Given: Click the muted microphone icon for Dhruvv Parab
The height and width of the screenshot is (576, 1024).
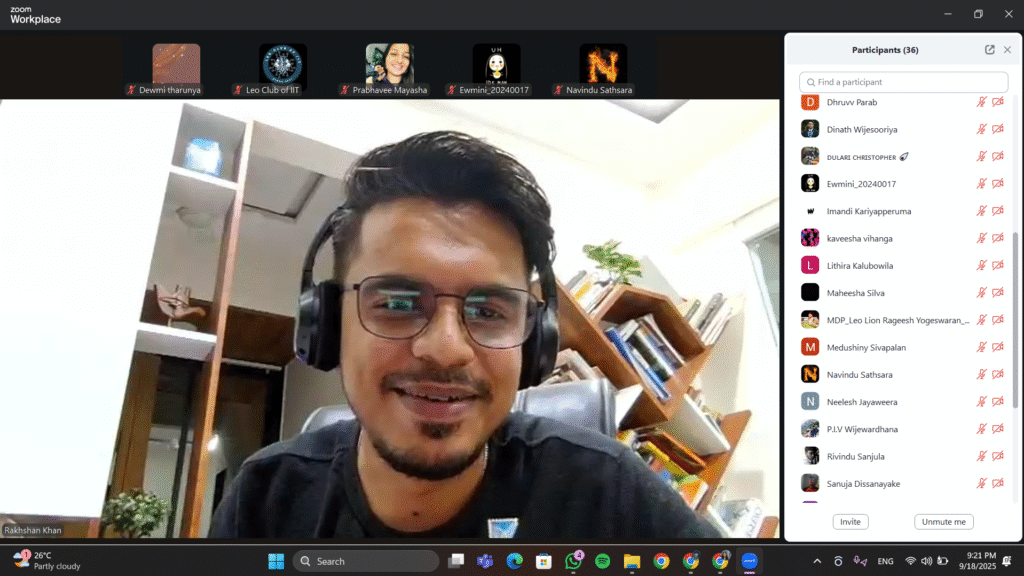Looking at the screenshot, I should [982, 102].
